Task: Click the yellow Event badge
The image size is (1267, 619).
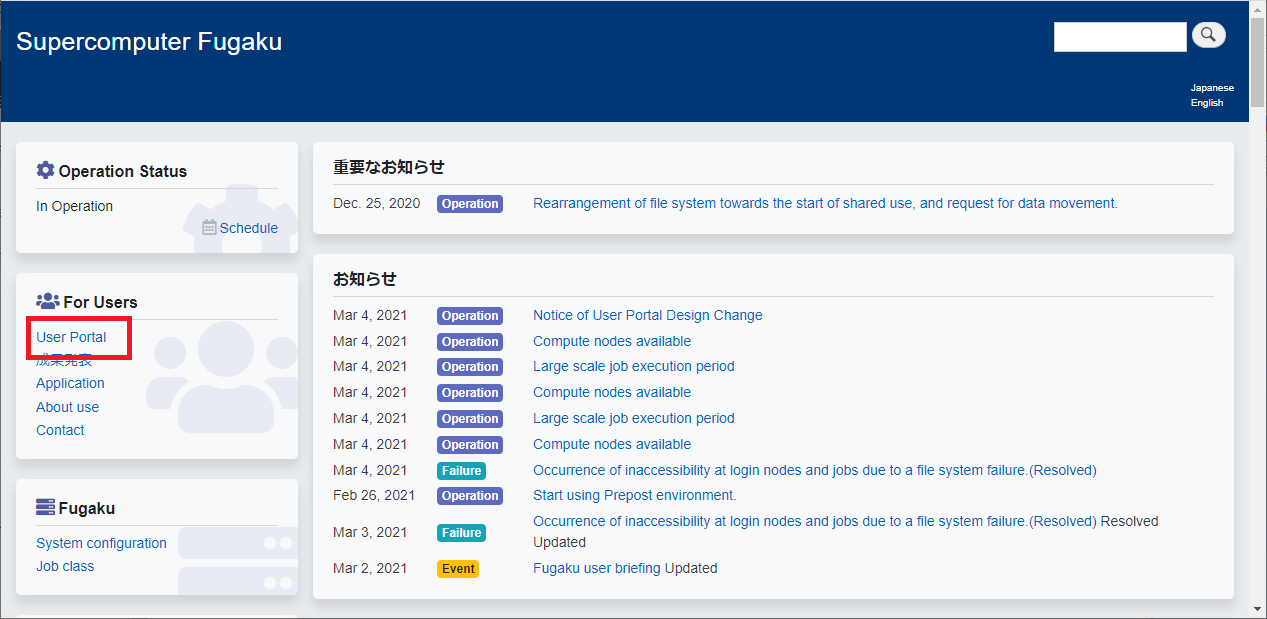Action: [458, 569]
